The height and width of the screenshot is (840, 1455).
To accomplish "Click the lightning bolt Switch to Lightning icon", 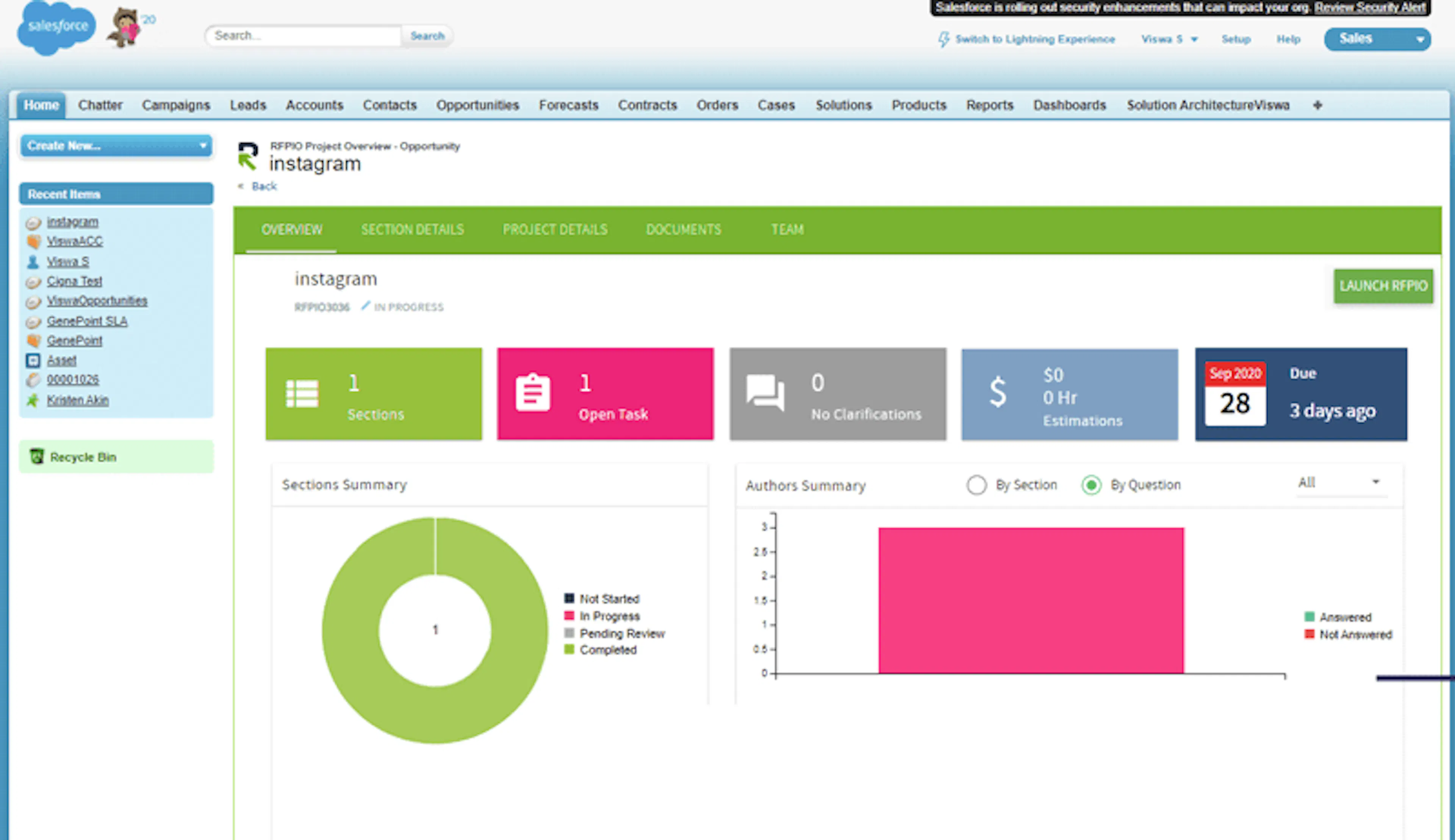I will pyautogui.click(x=943, y=39).
